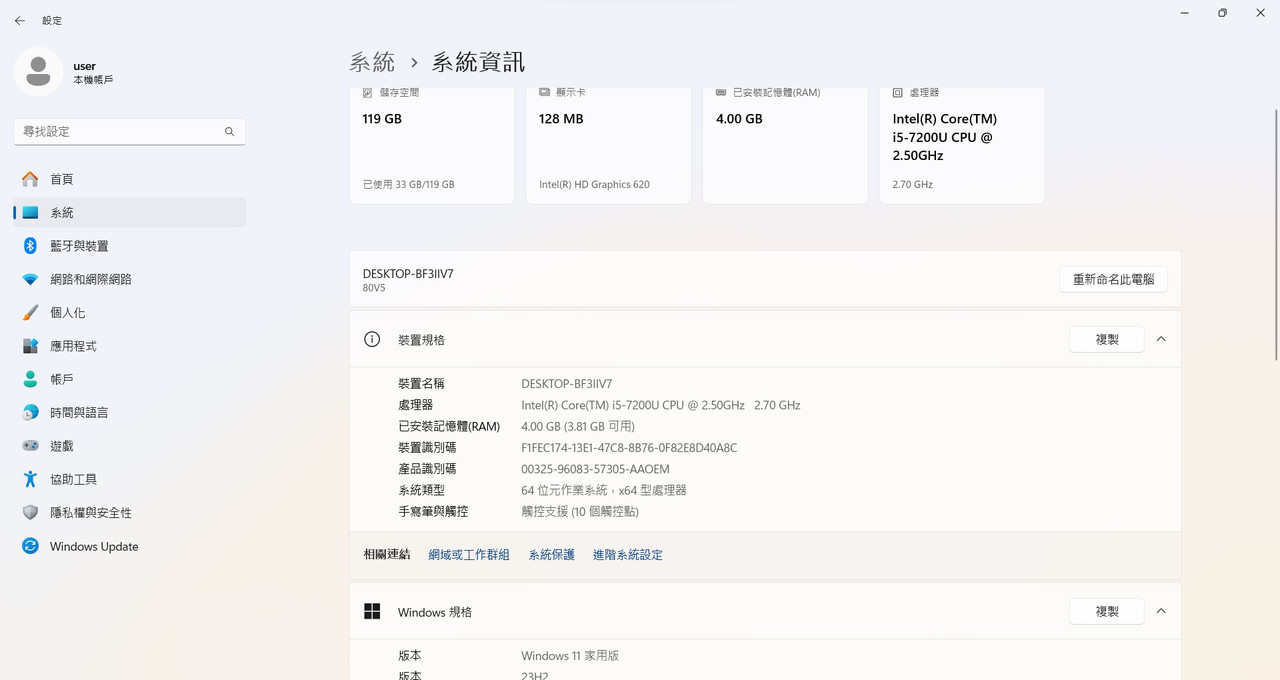Click the RAM value 4.00 GB (3.81 GB 可用)

(578, 426)
